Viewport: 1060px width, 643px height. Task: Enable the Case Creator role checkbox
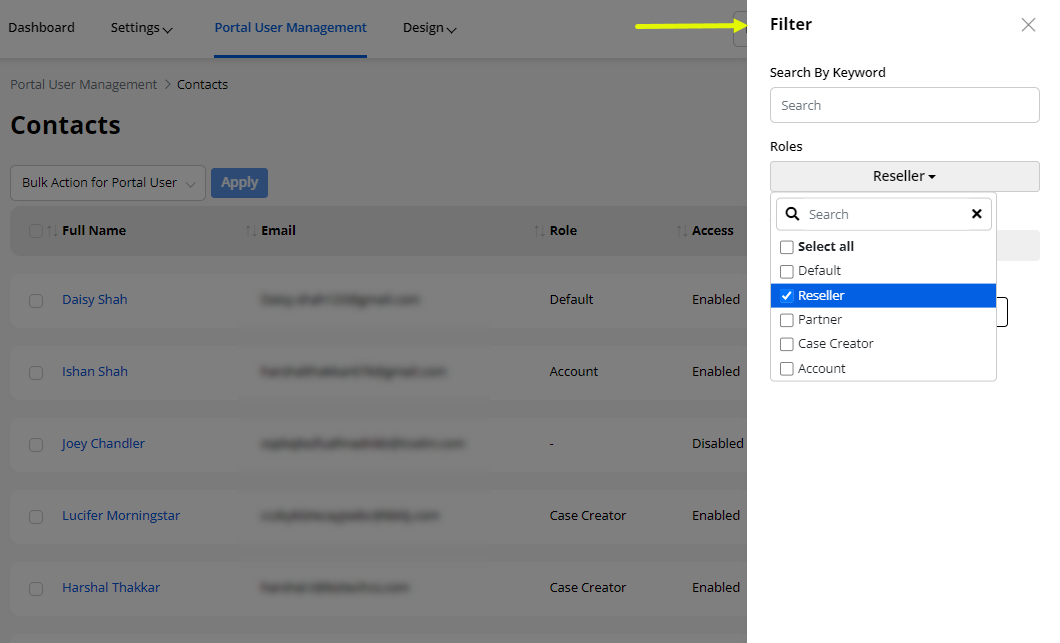pos(787,344)
